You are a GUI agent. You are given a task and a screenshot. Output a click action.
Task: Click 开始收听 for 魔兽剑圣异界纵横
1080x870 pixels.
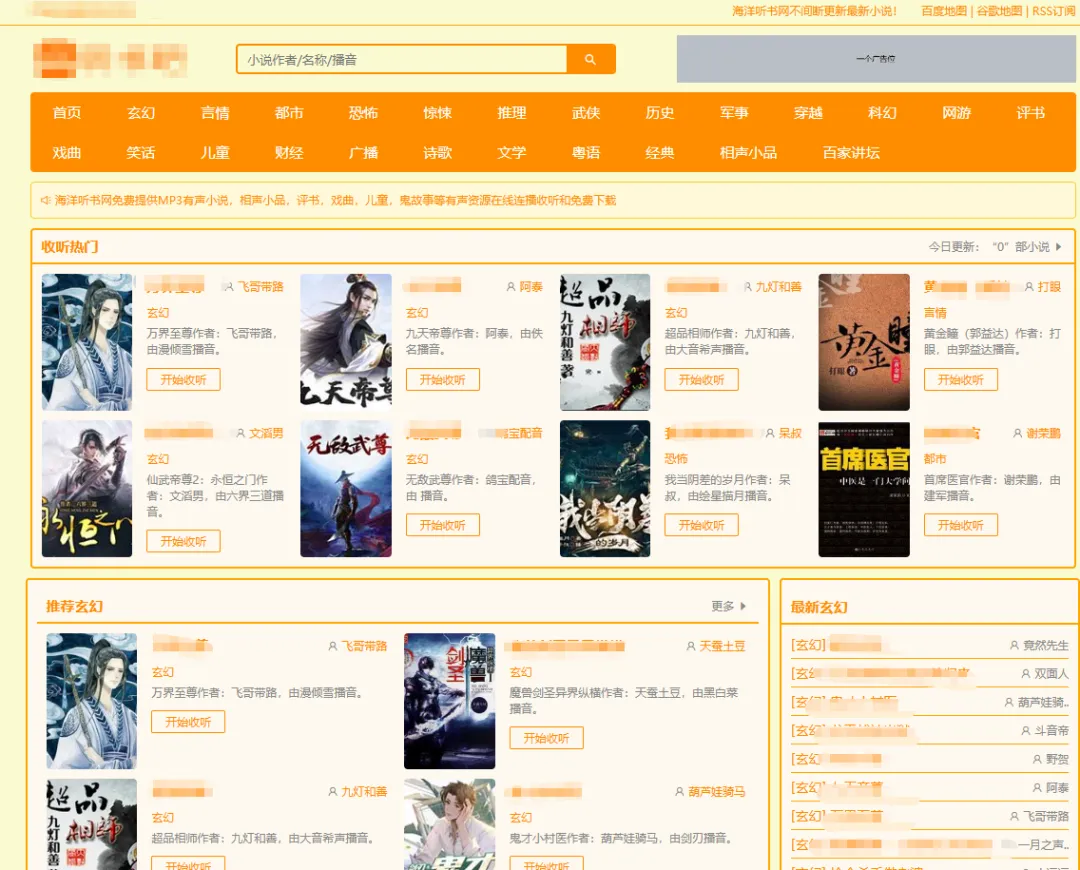[x=546, y=738]
